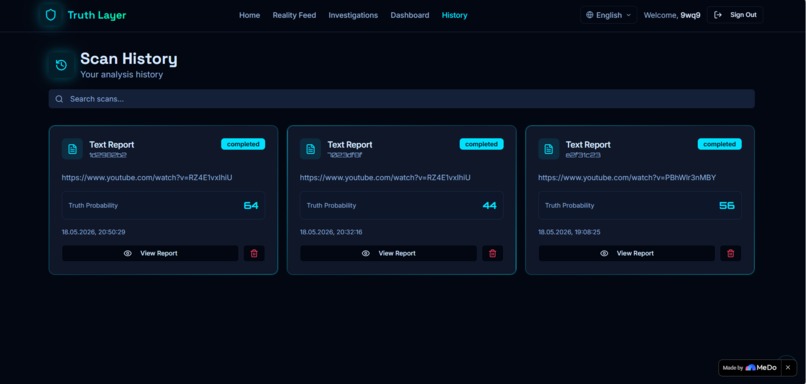The image size is (806, 384).
Task: View Report for the scan scoring 44
Action: click(x=389, y=253)
